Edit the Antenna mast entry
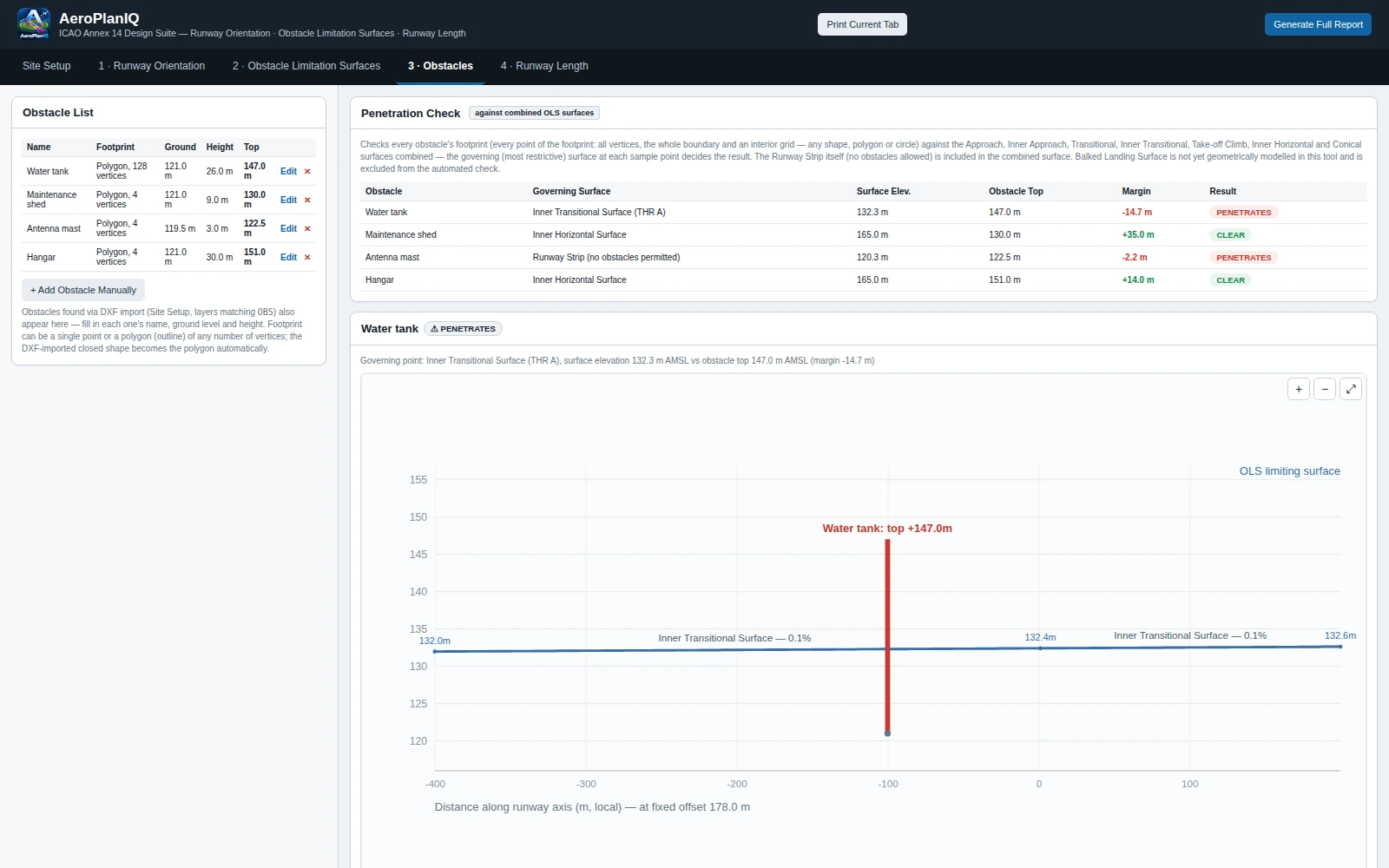1389x868 pixels. pyautogui.click(x=288, y=229)
